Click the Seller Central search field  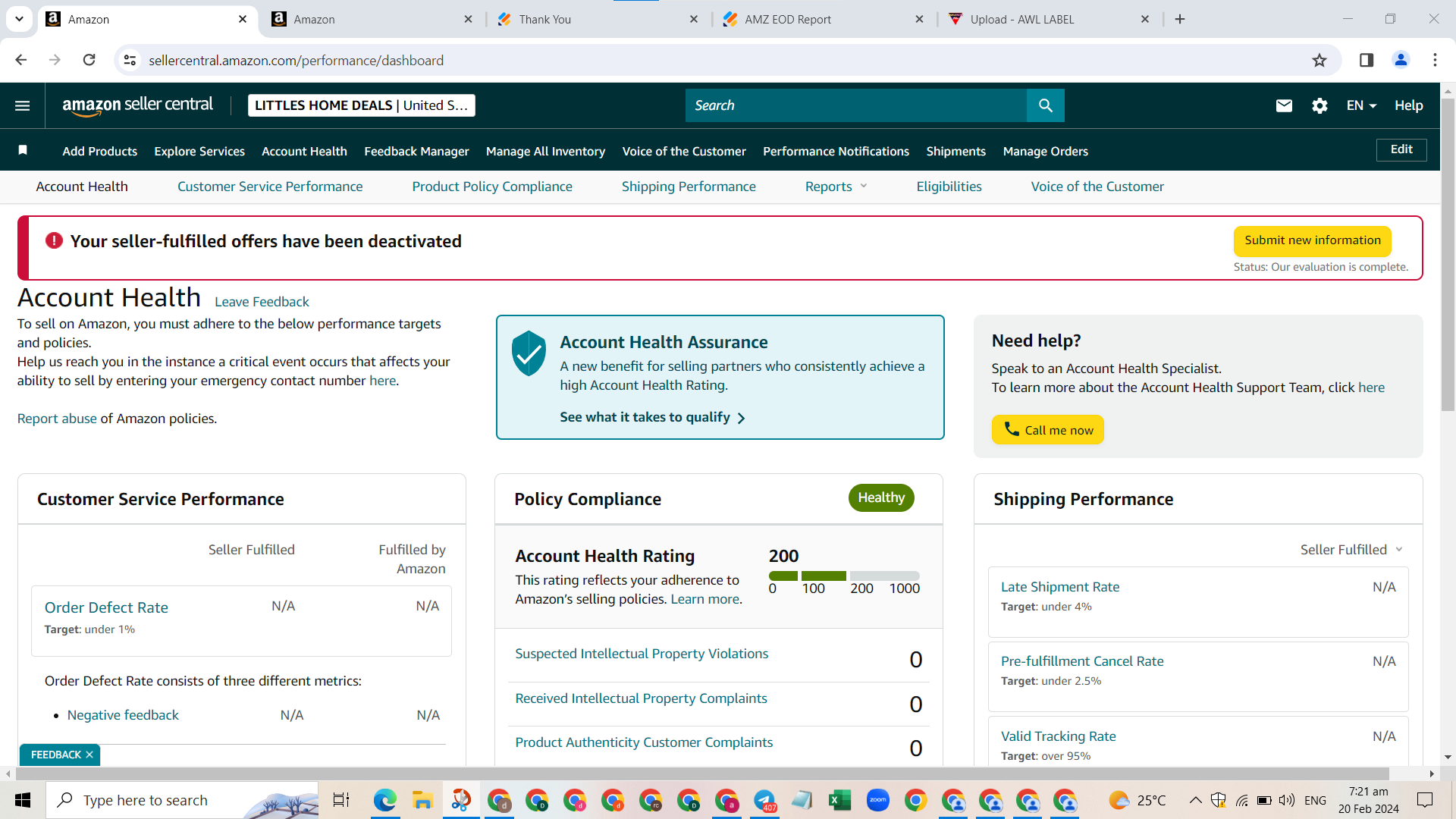(856, 105)
